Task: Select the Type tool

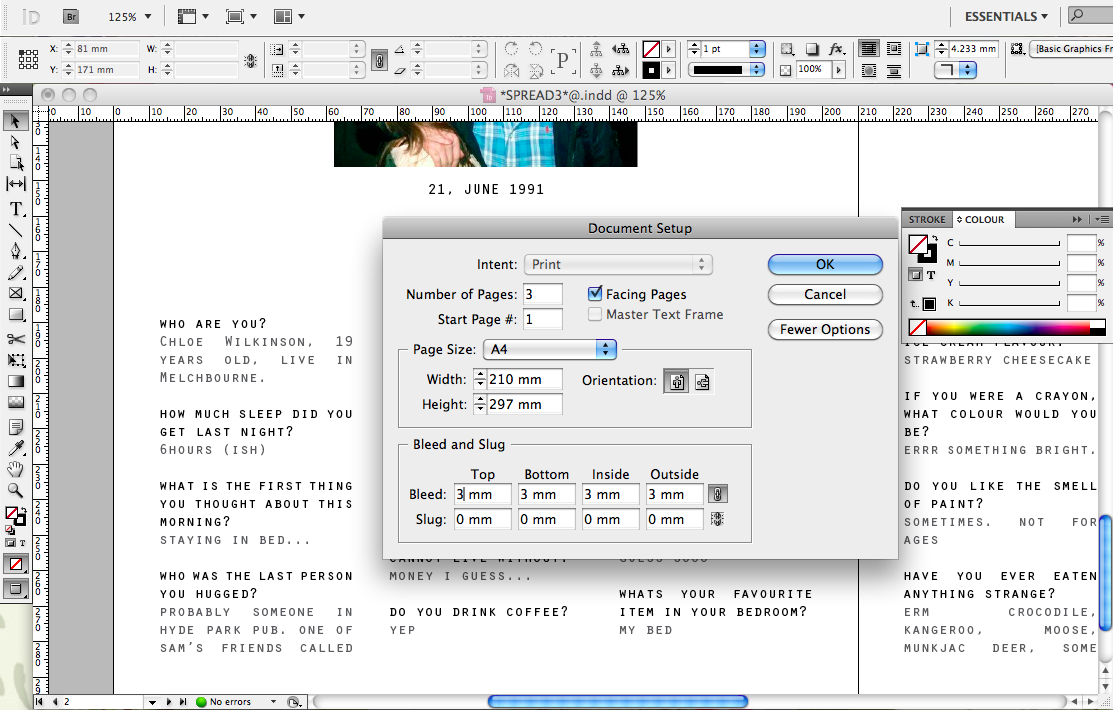Action: pos(14,209)
